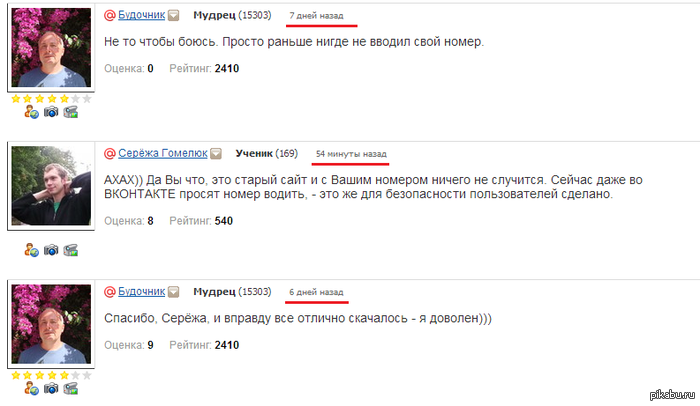This screenshot has width=700, height=406.
Task: Open the video icon under Серёжа Гомелюк's avatar
Action: tap(71, 250)
